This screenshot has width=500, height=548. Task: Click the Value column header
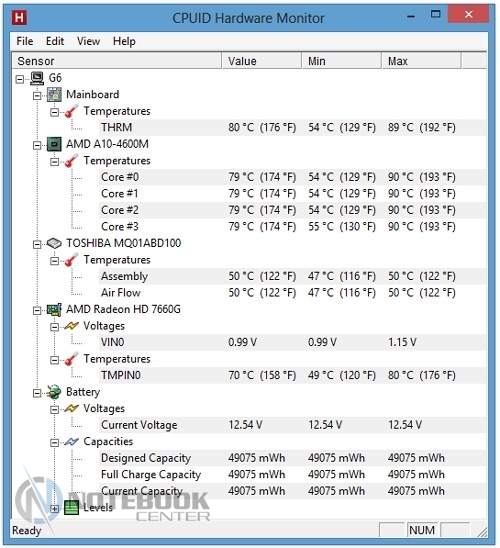click(262, 61)
